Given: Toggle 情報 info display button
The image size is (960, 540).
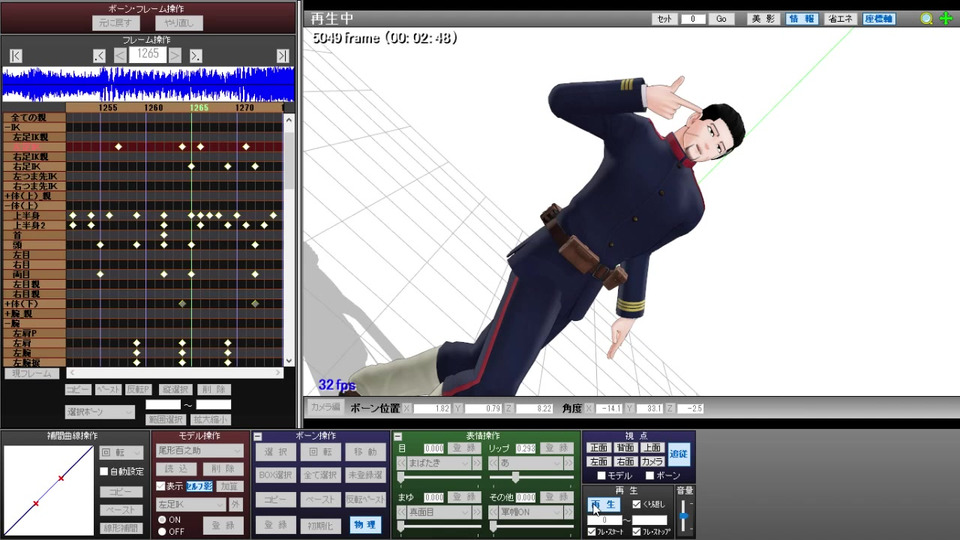Looking at the screenshot, I should (801, 19).
